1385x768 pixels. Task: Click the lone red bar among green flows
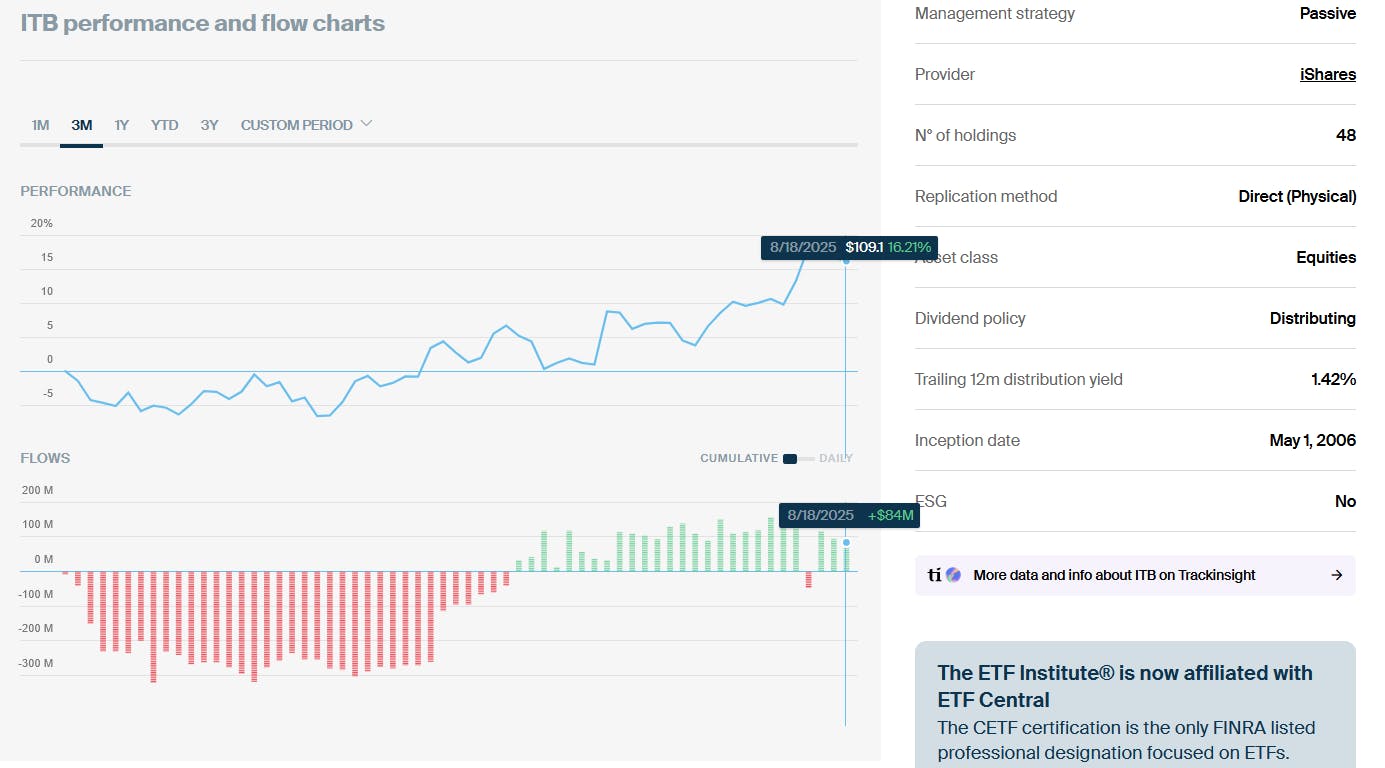(809, 579)
